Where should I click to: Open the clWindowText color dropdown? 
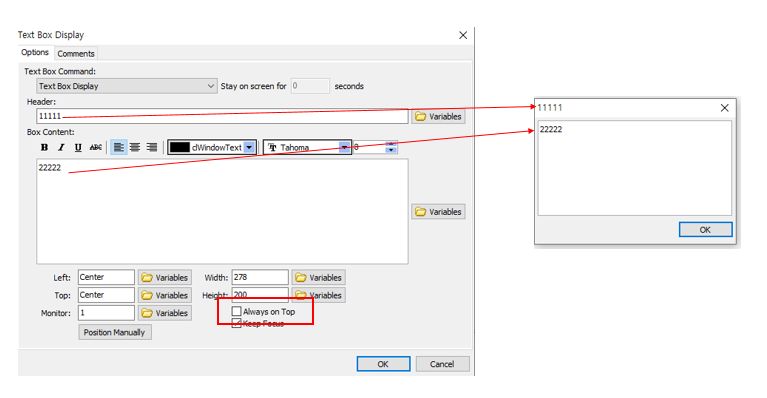[x=249, y=147]
